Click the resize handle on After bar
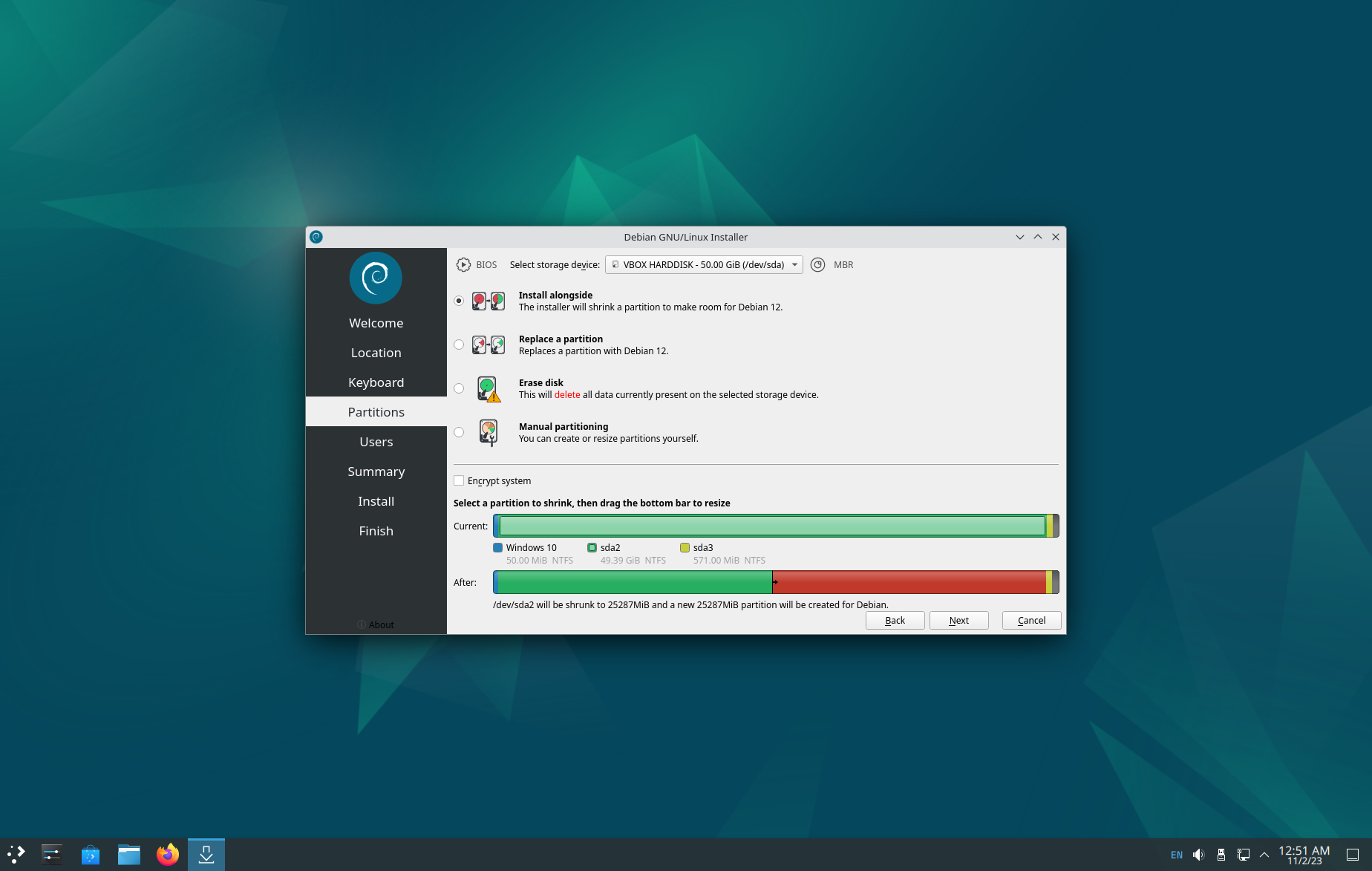The width and height of the screenshot is (1372, 871). click(x=774, y=582)
